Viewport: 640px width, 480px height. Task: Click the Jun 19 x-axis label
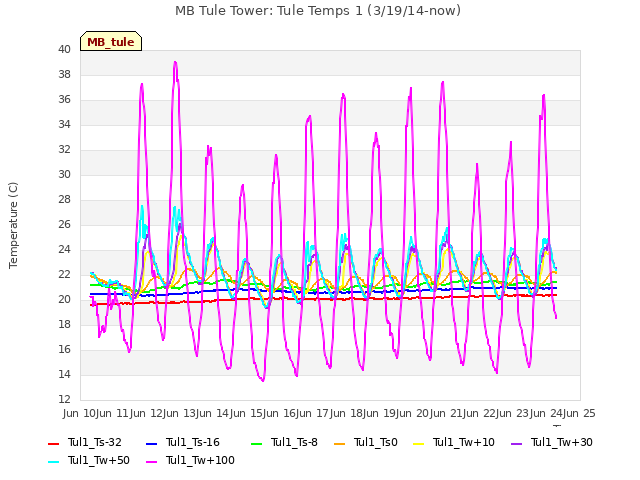pos(381,413)
